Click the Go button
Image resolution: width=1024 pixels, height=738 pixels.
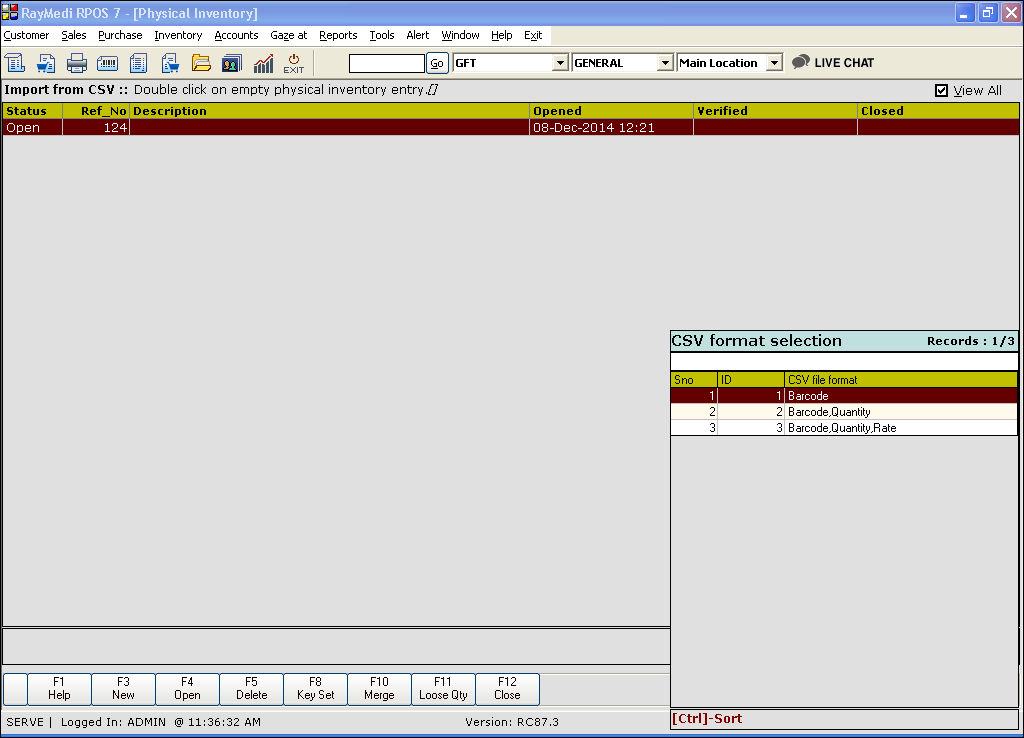point(437,63)
